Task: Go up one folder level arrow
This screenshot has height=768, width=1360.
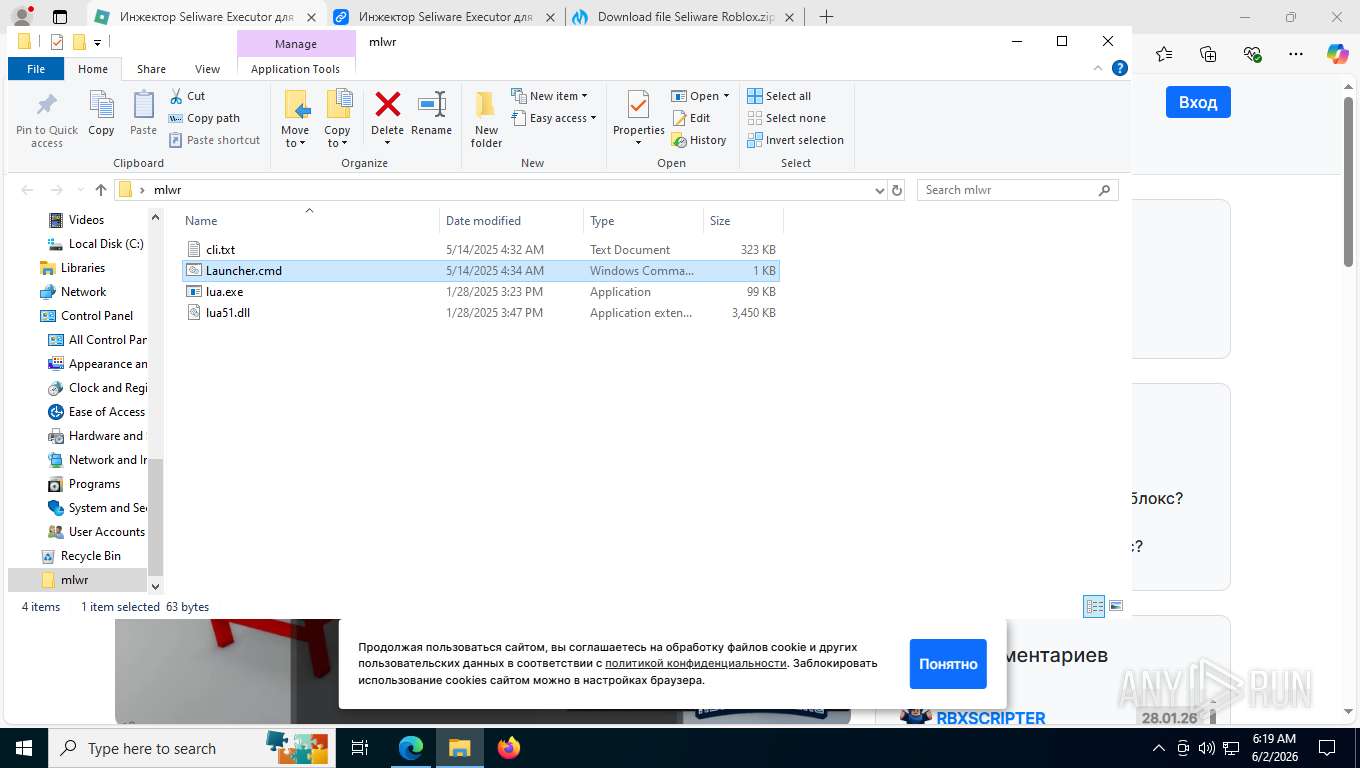Action: pyautogui.click(x=101, y=190)
